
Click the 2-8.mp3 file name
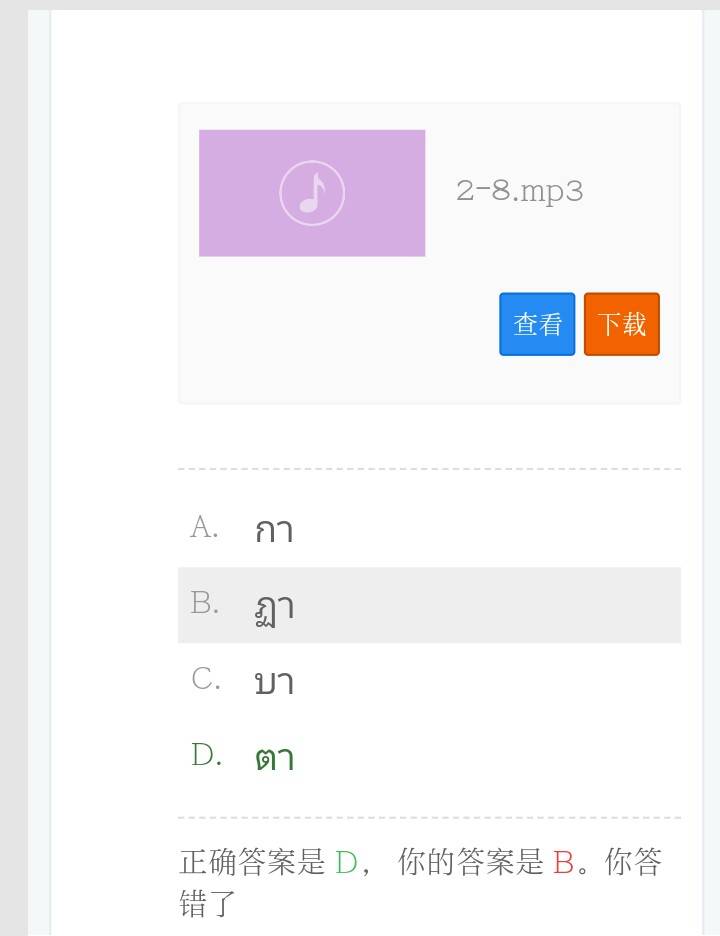click(x=519, y=191)
